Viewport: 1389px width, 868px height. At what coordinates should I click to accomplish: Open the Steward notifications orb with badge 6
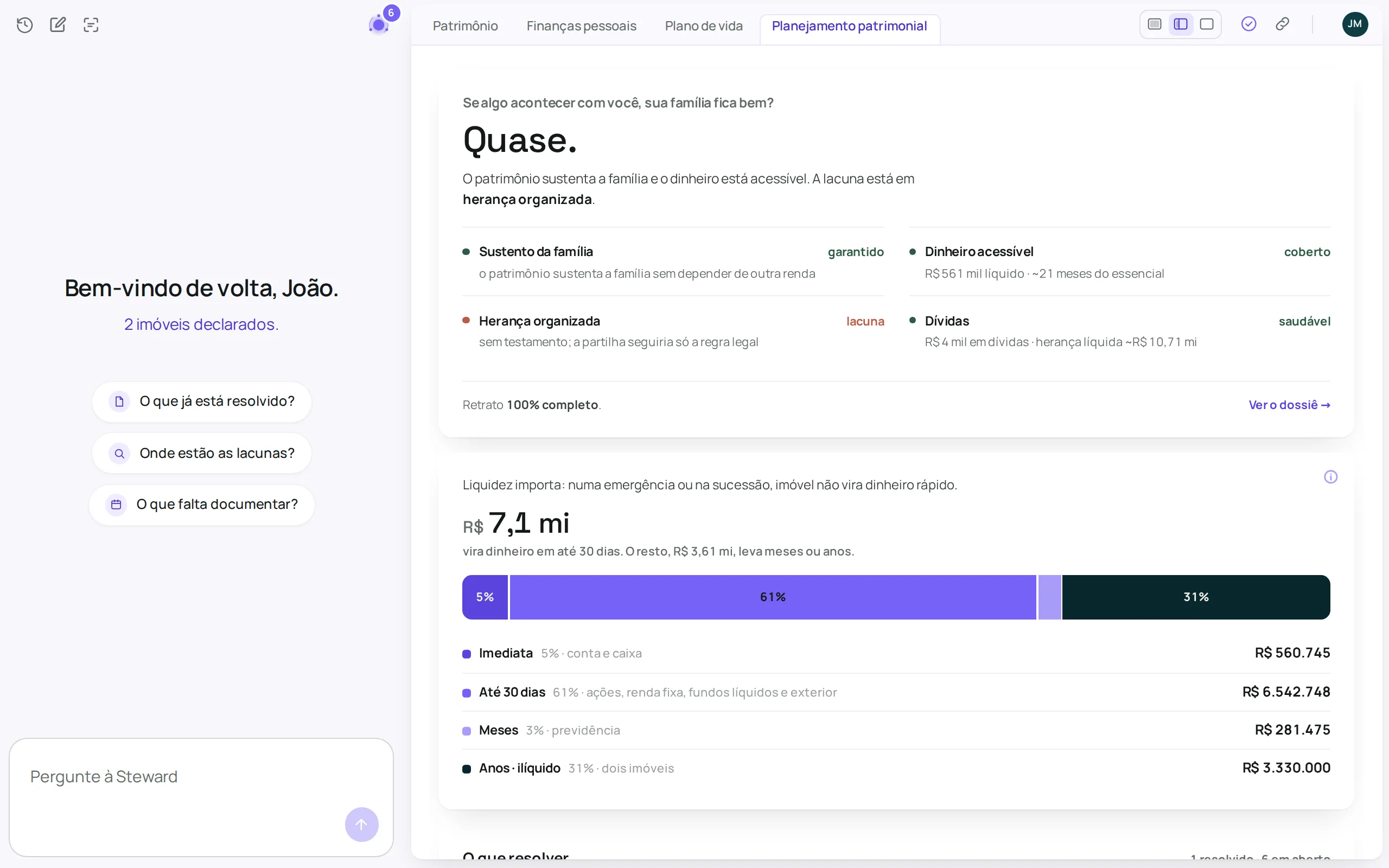coord(379,24)
